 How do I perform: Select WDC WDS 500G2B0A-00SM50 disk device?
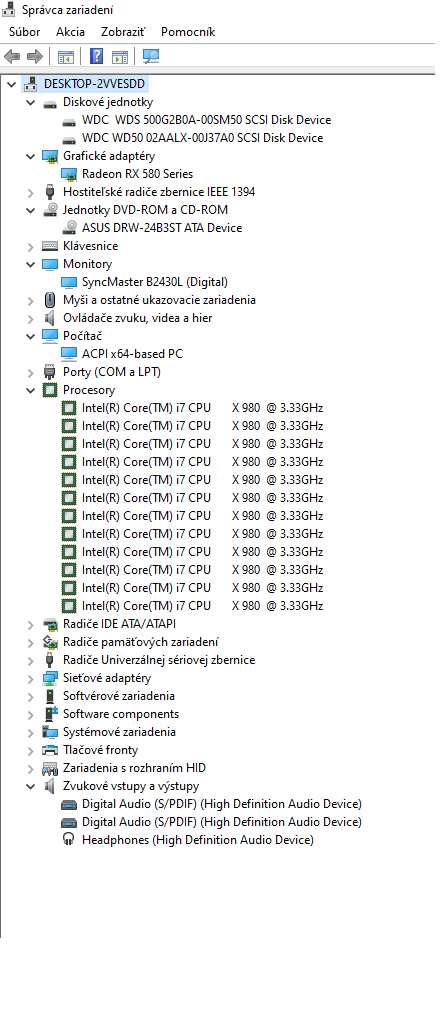[x=206, y=120]
